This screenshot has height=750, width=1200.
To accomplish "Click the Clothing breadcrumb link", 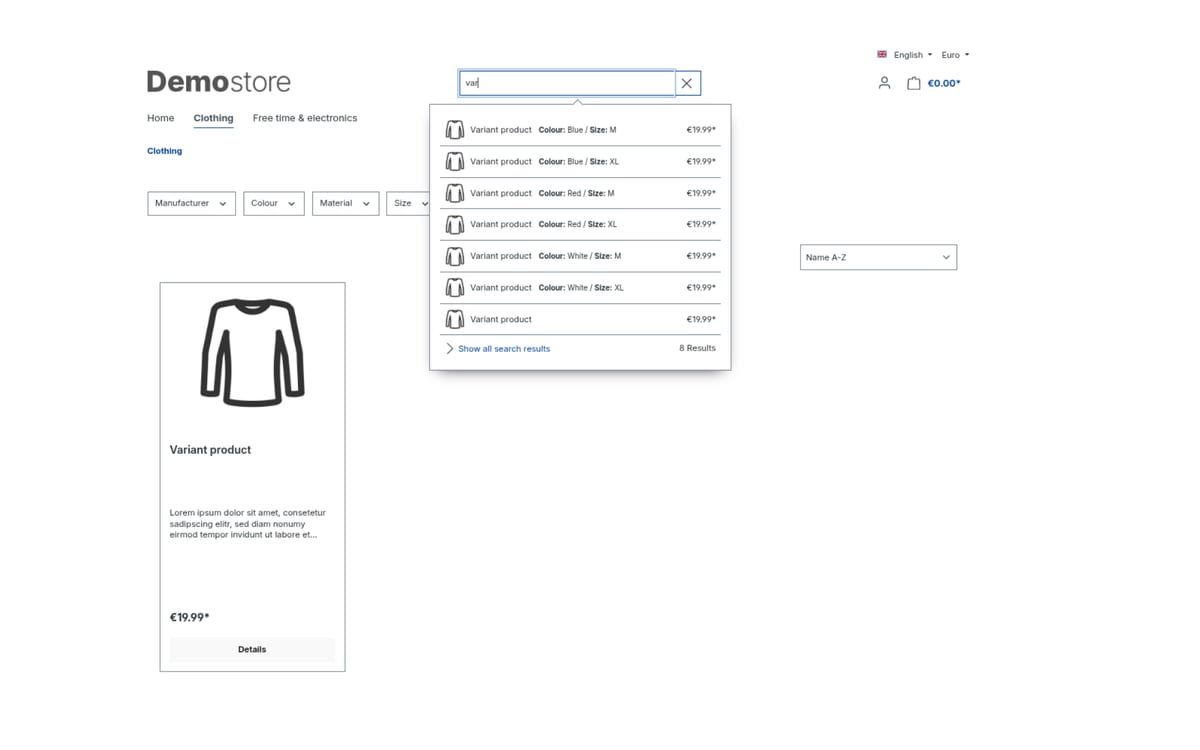I will click(x=164, y=151).
